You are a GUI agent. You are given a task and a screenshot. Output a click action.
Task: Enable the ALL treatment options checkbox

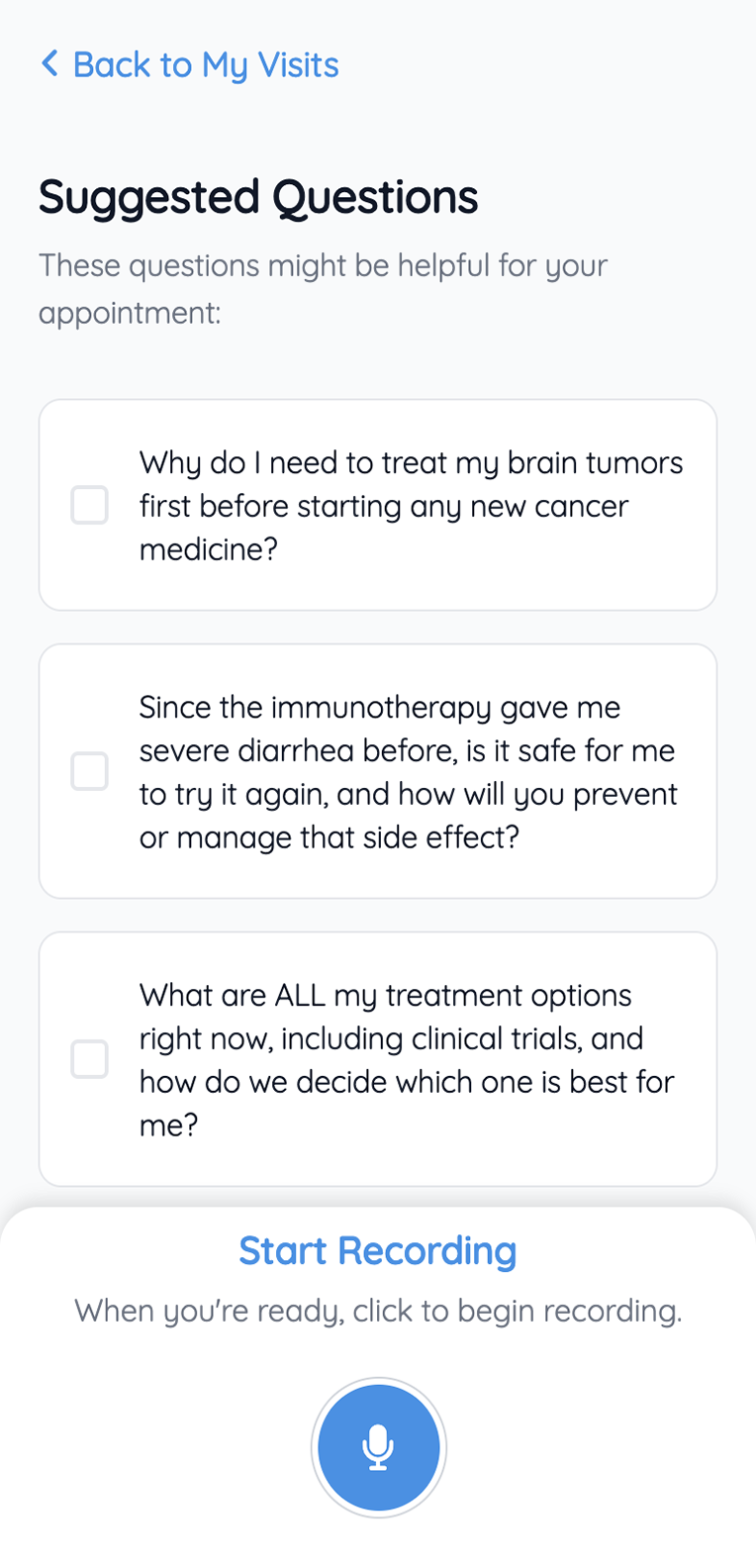pos(89,1058)
